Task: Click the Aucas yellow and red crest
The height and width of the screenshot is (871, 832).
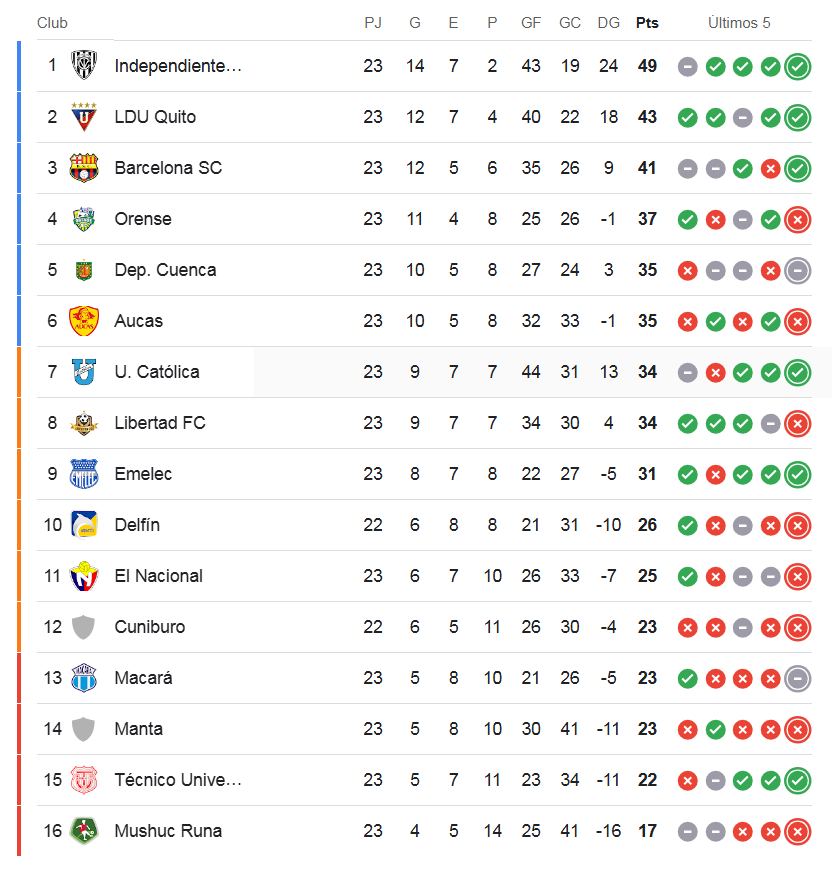Action: coord(84,321)
